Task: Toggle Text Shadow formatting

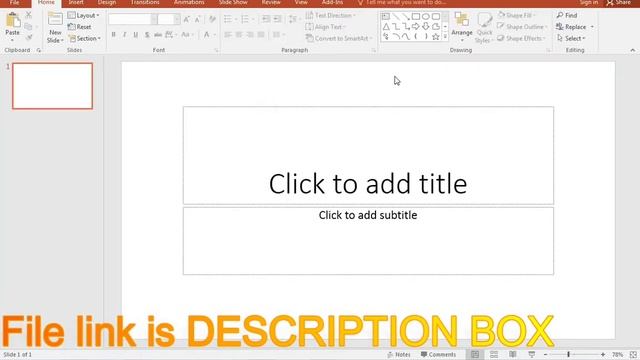Action: point(147,35)
